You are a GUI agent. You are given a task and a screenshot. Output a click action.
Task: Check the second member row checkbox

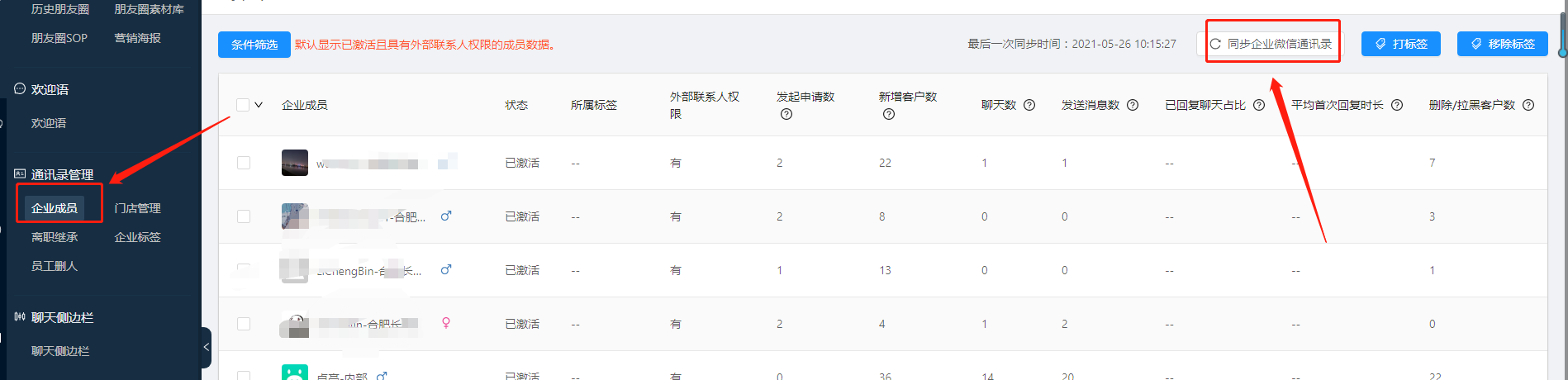(x=244, y=216)
